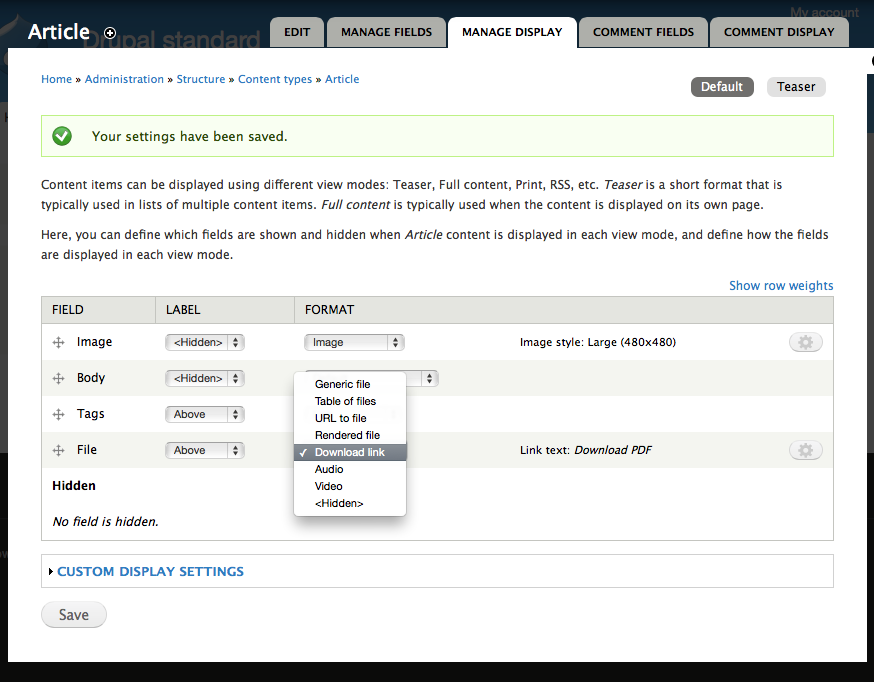
Task: Click the Show row weights link
Action: pos(780,286)
